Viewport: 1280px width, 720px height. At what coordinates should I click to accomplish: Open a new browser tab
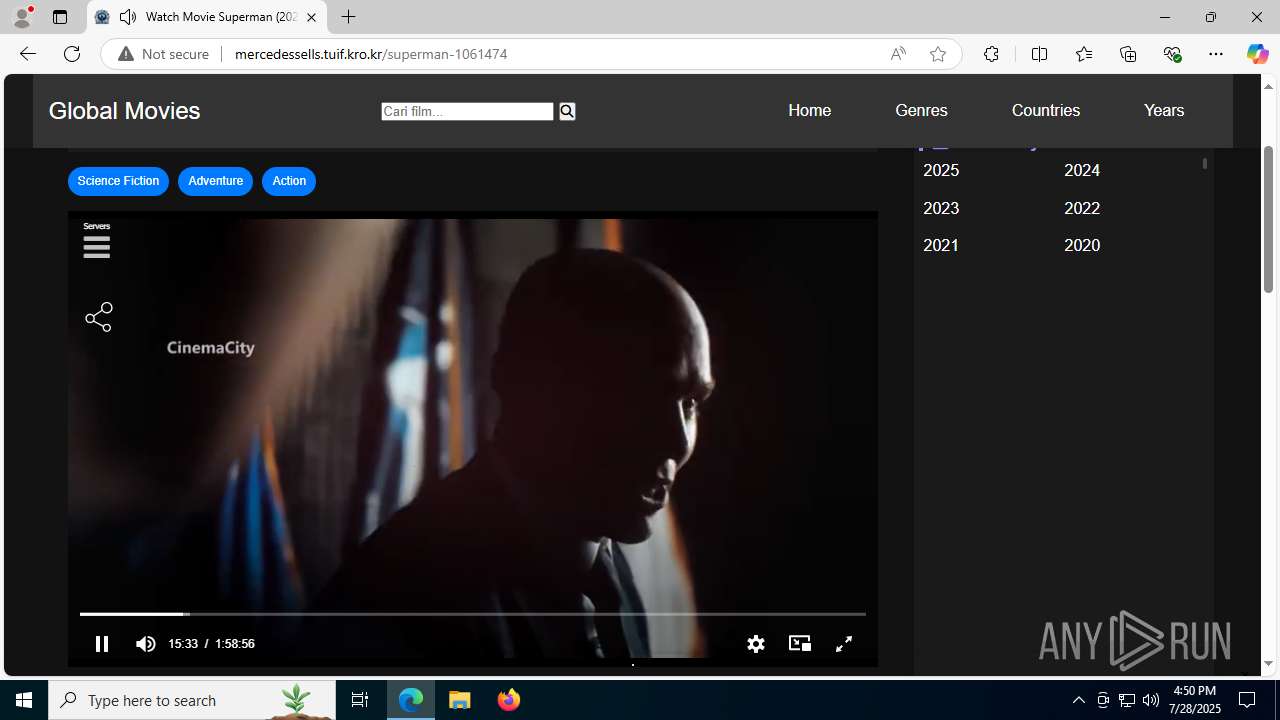tap(348, 17)
